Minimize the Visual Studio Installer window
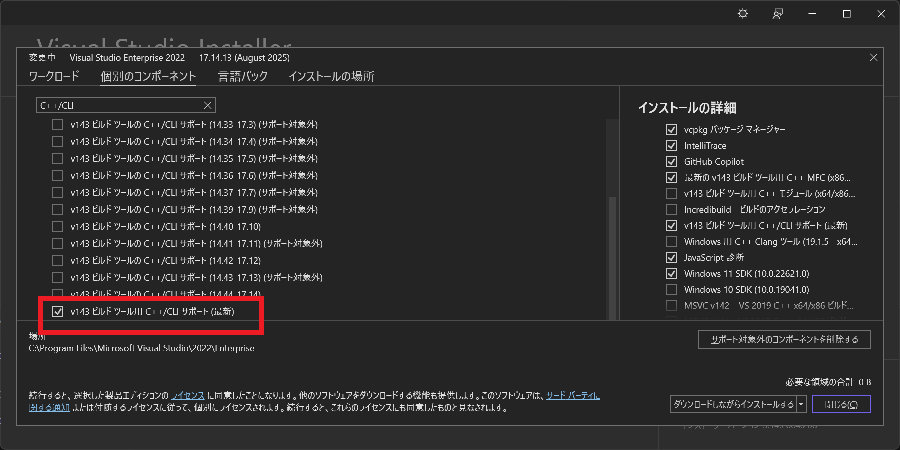Screen dimensions: 900x450 coord(812,14)
